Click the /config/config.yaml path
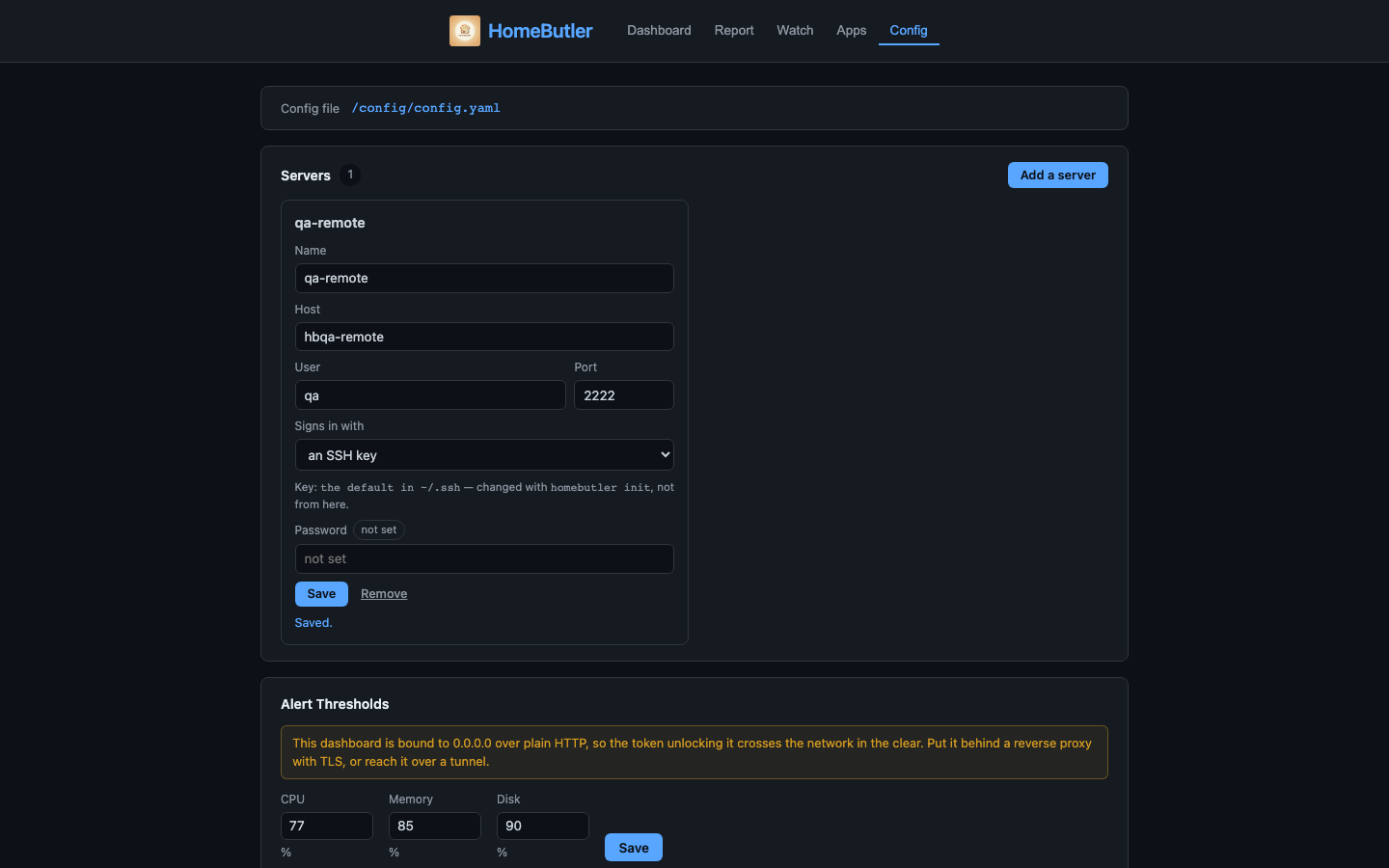 (425, 108)
